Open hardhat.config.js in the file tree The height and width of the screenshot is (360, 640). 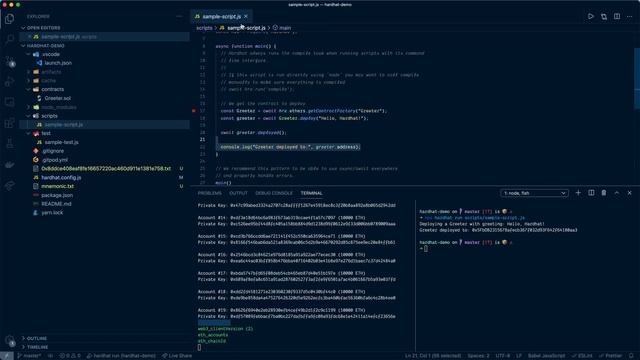61,178
